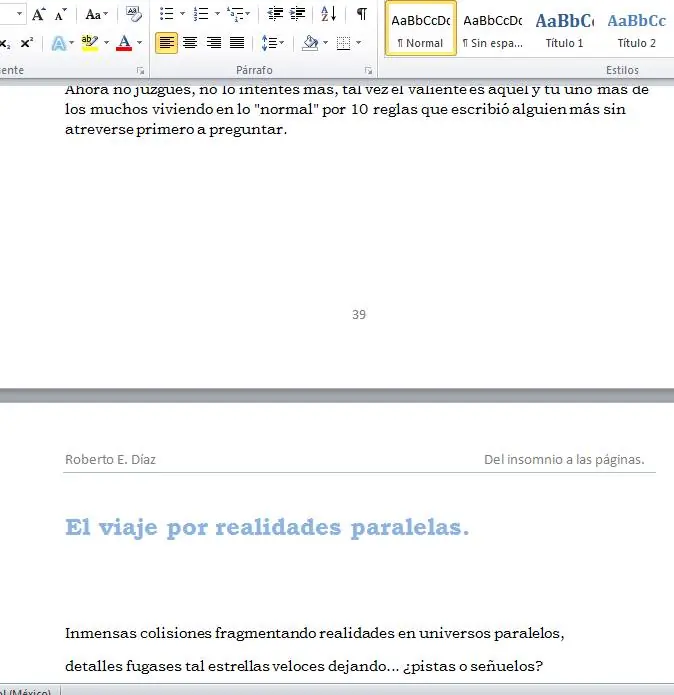Apply the Título 2 style
The height and width of the screenshot is (695, 674).
point(636,28)
